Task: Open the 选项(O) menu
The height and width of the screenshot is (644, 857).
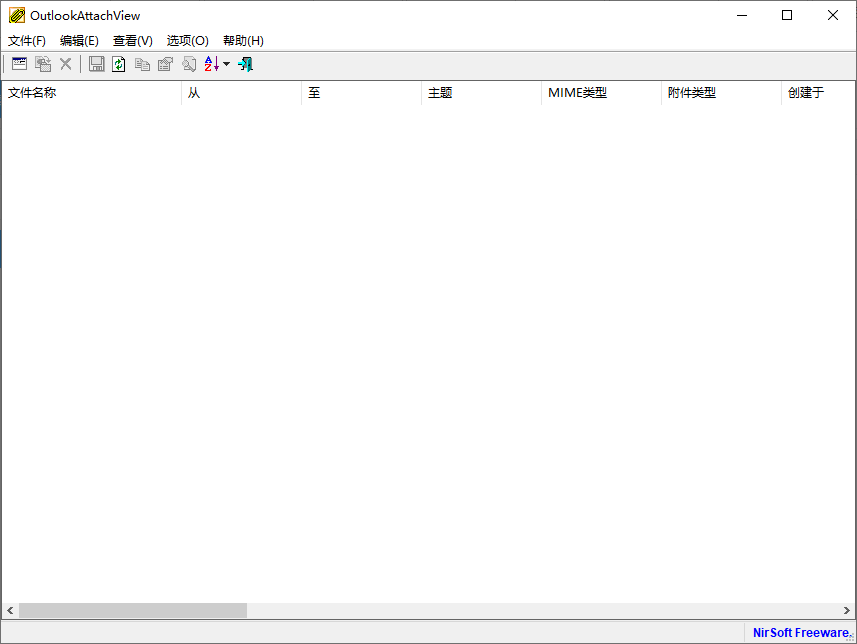Action: tap(187, 40)
